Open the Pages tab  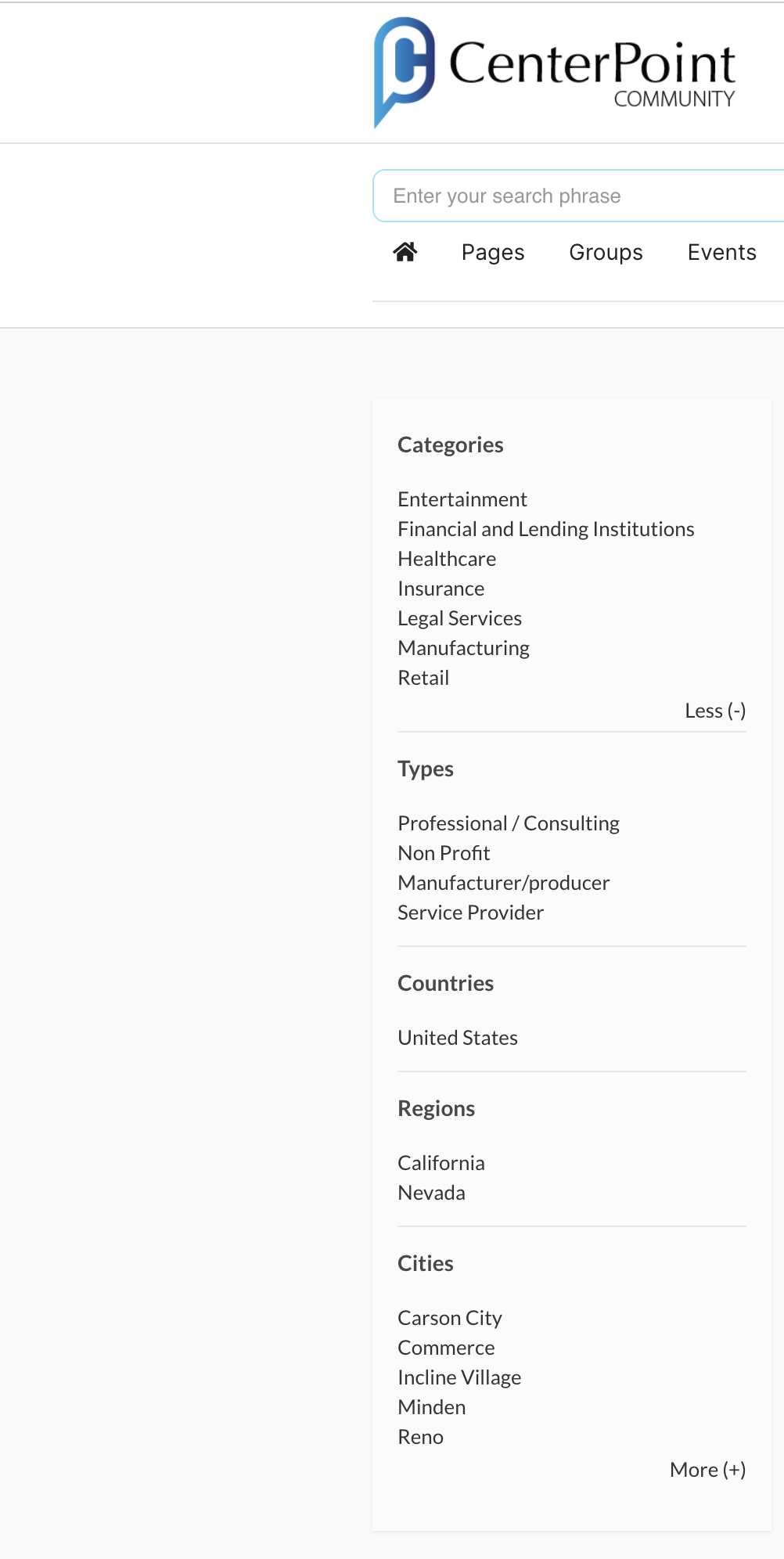click(x=493, y=252)
